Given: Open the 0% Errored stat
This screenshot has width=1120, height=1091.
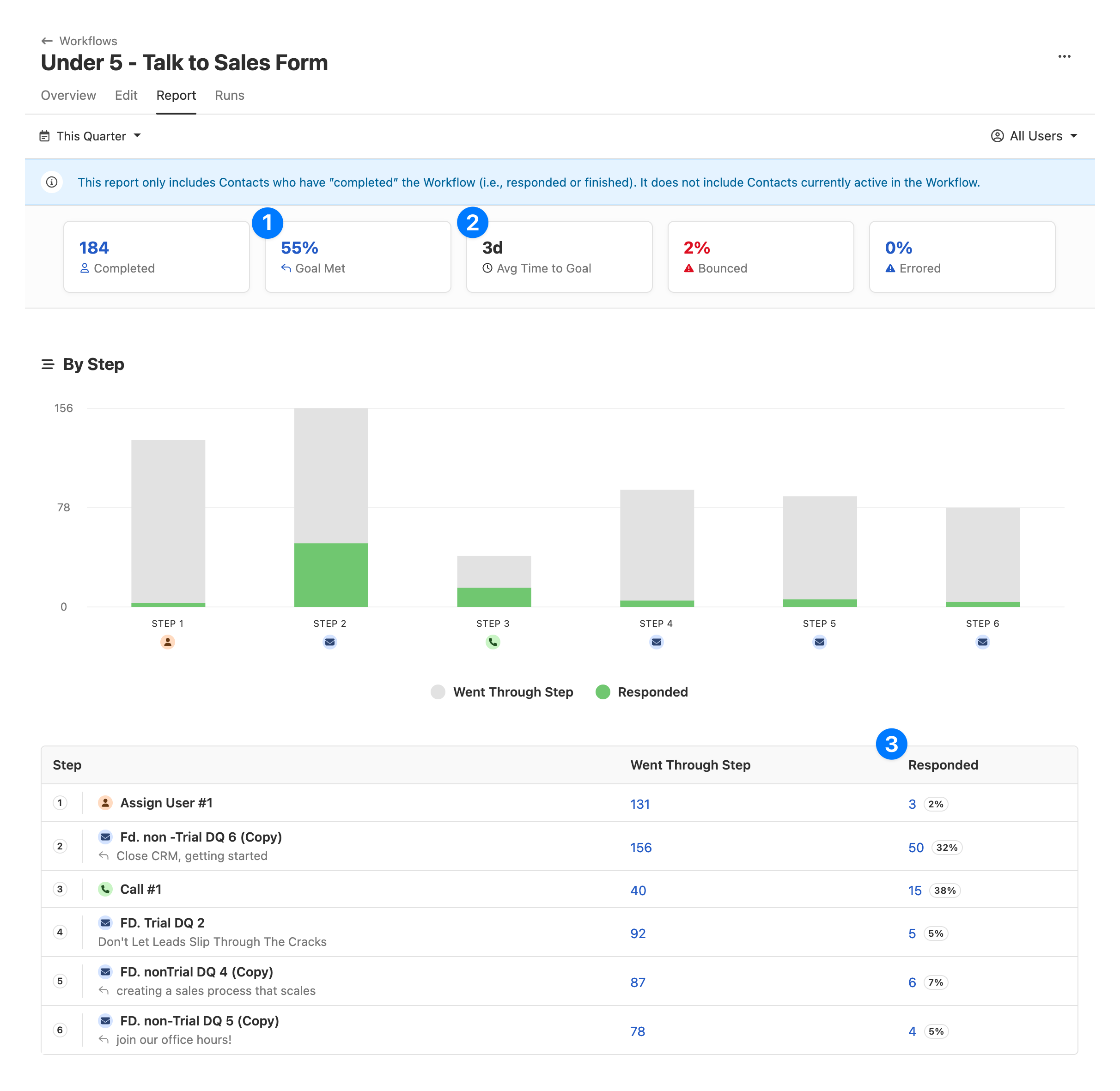Looking at the screenshot, I should click(x=898, y=248).
